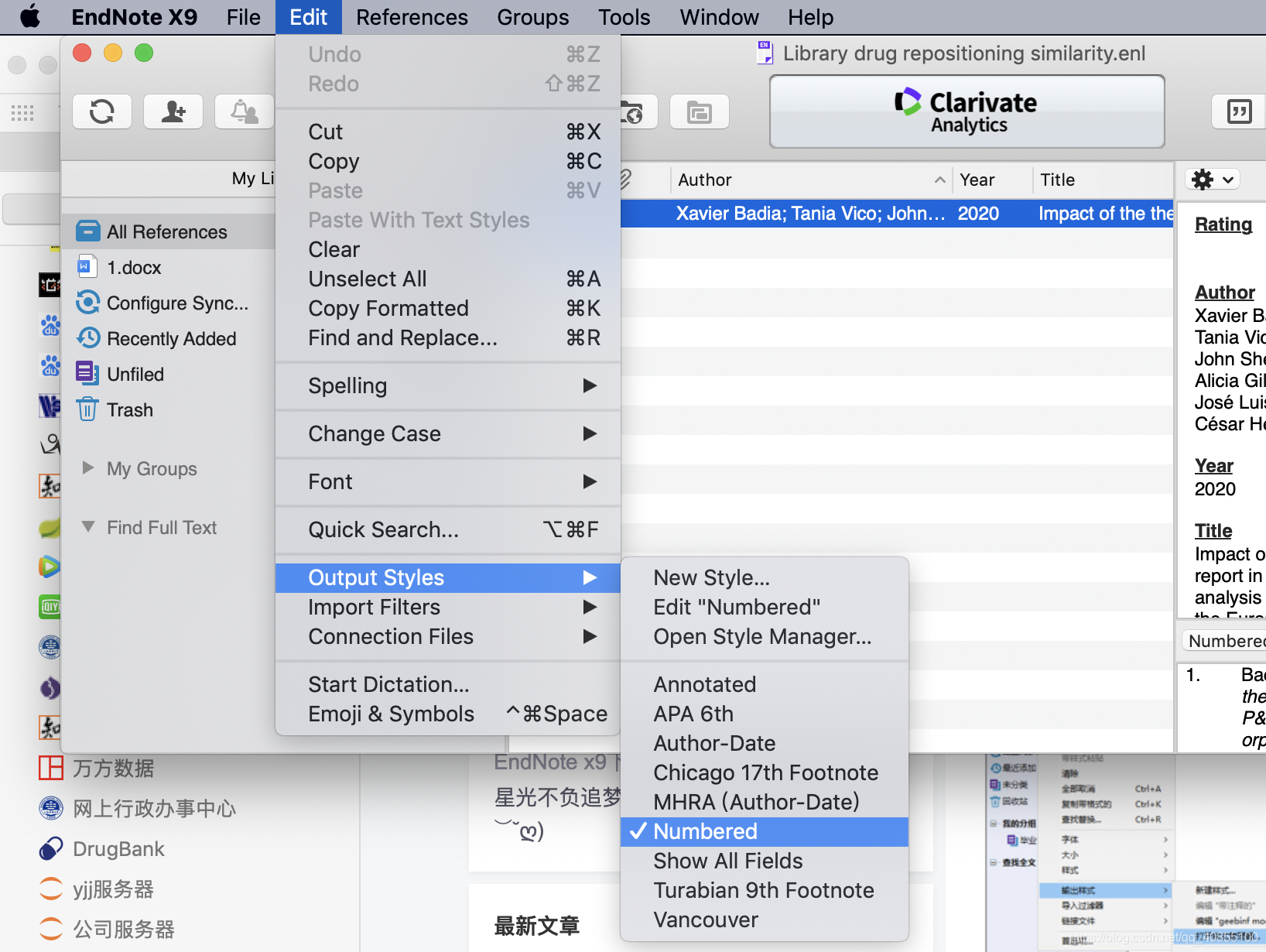Click the Clarivate Analytics banner button
1266x952 pixels.
(967, 111)
